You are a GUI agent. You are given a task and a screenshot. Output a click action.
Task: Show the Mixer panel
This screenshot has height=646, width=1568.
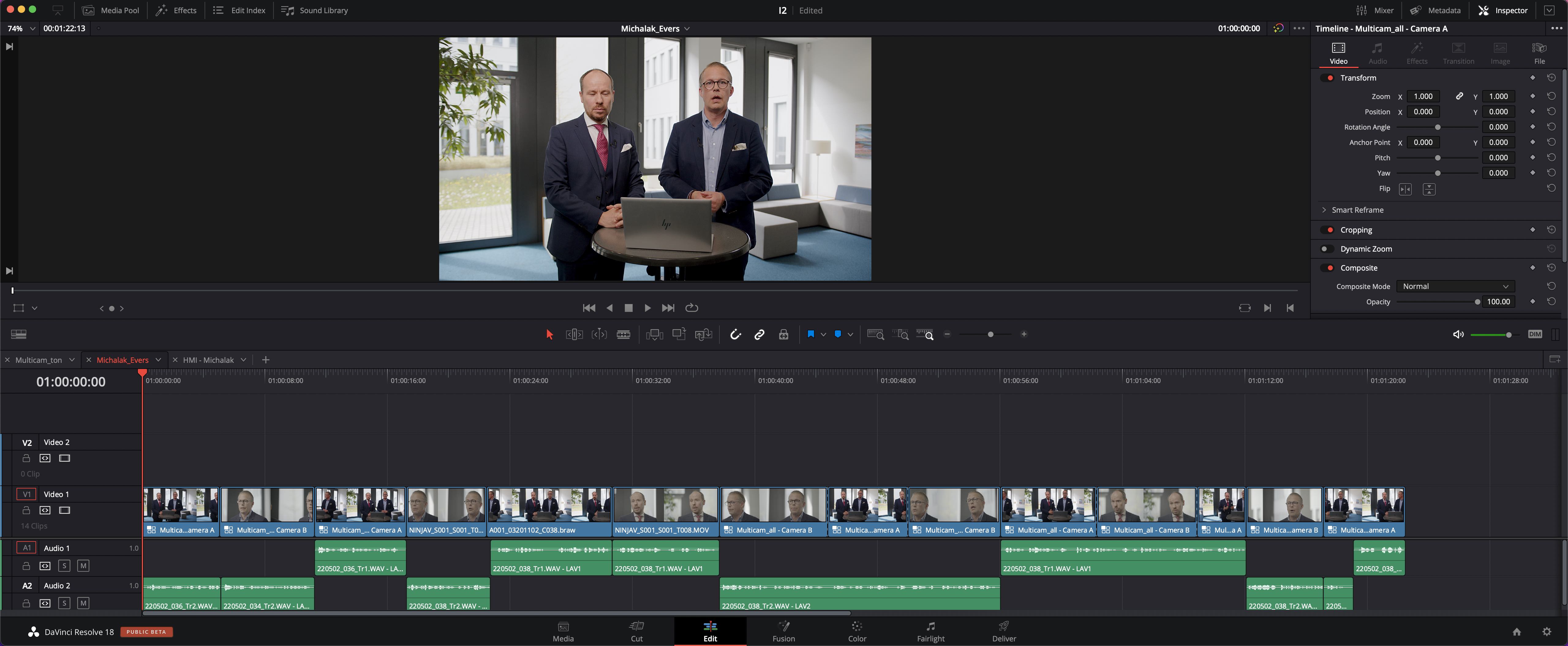point(1374,10)
